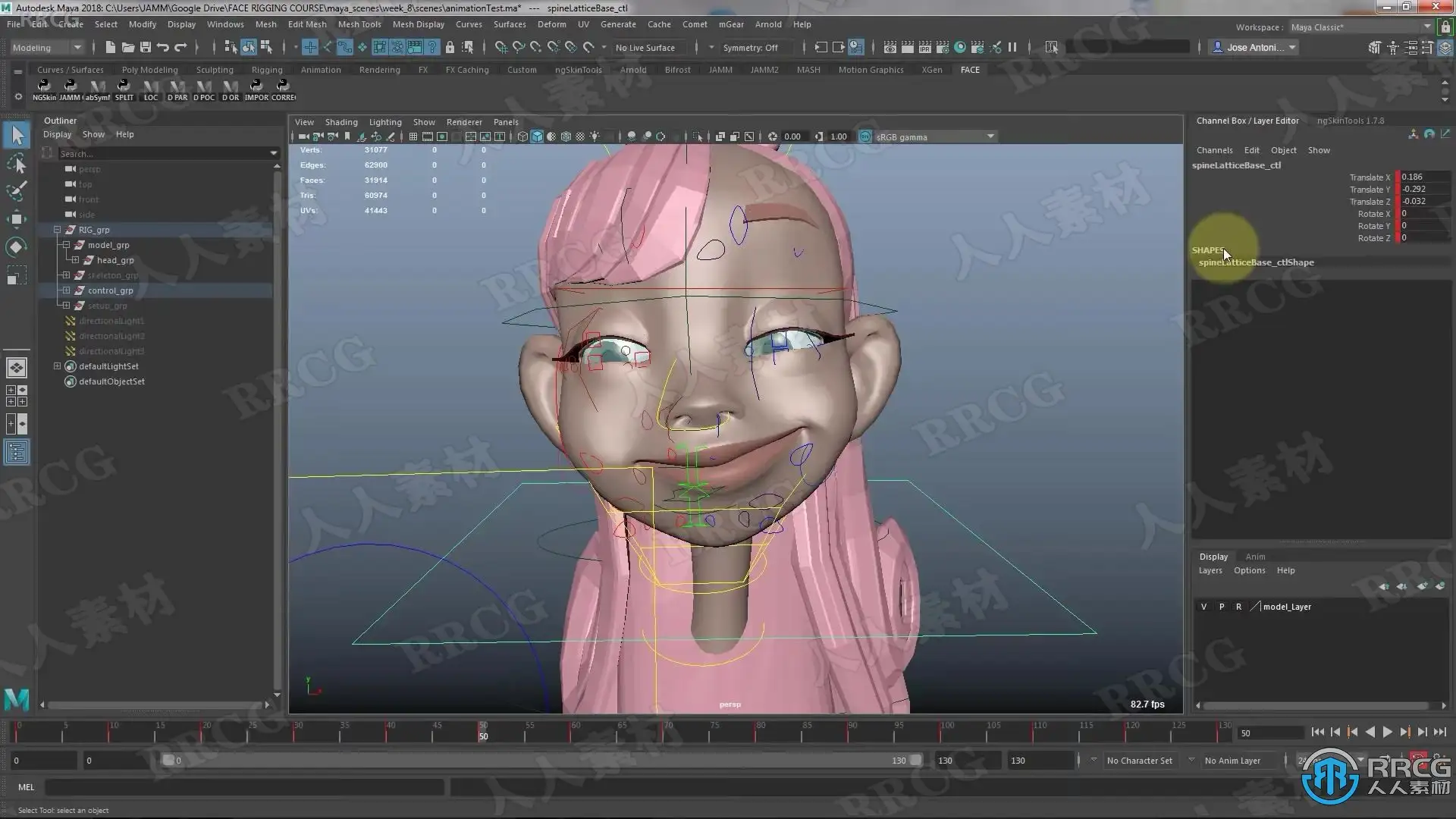The image size is (1456, 819).
Task: Select the Rotate tool in toolbox
Action: point(17,247)
